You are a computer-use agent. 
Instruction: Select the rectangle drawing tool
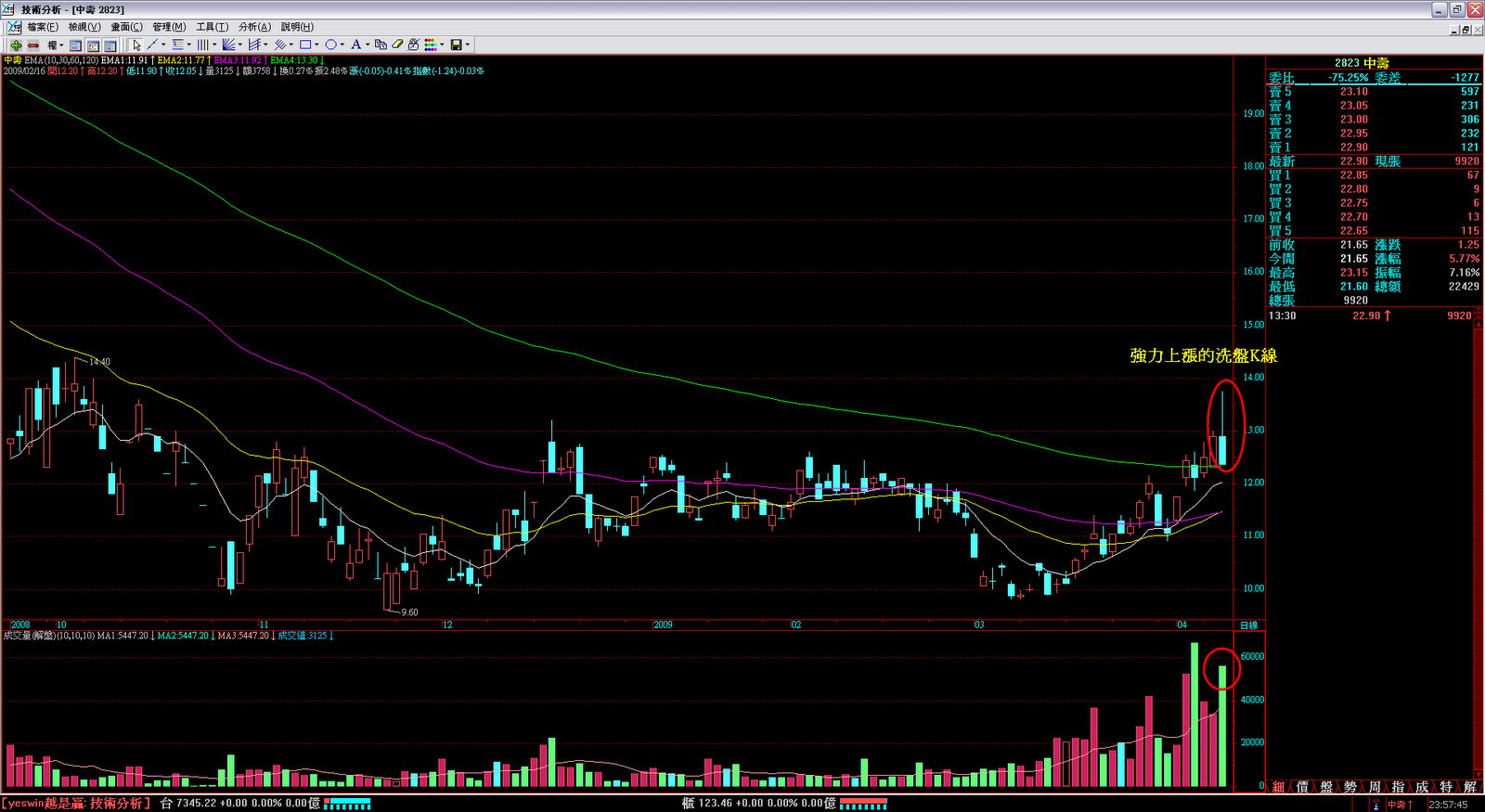point(305,45)
